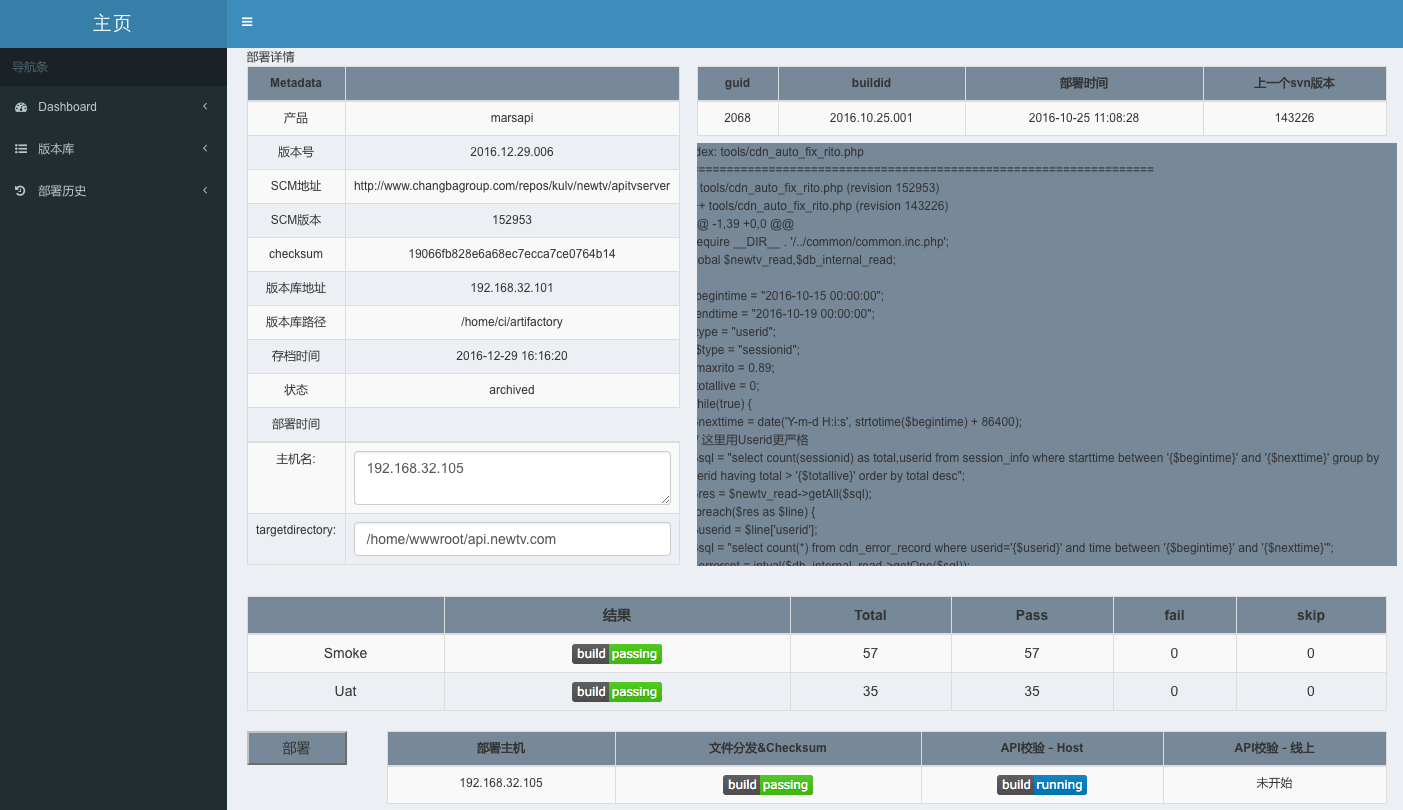Click the 部署 deploy button

[x=297, y=748]
